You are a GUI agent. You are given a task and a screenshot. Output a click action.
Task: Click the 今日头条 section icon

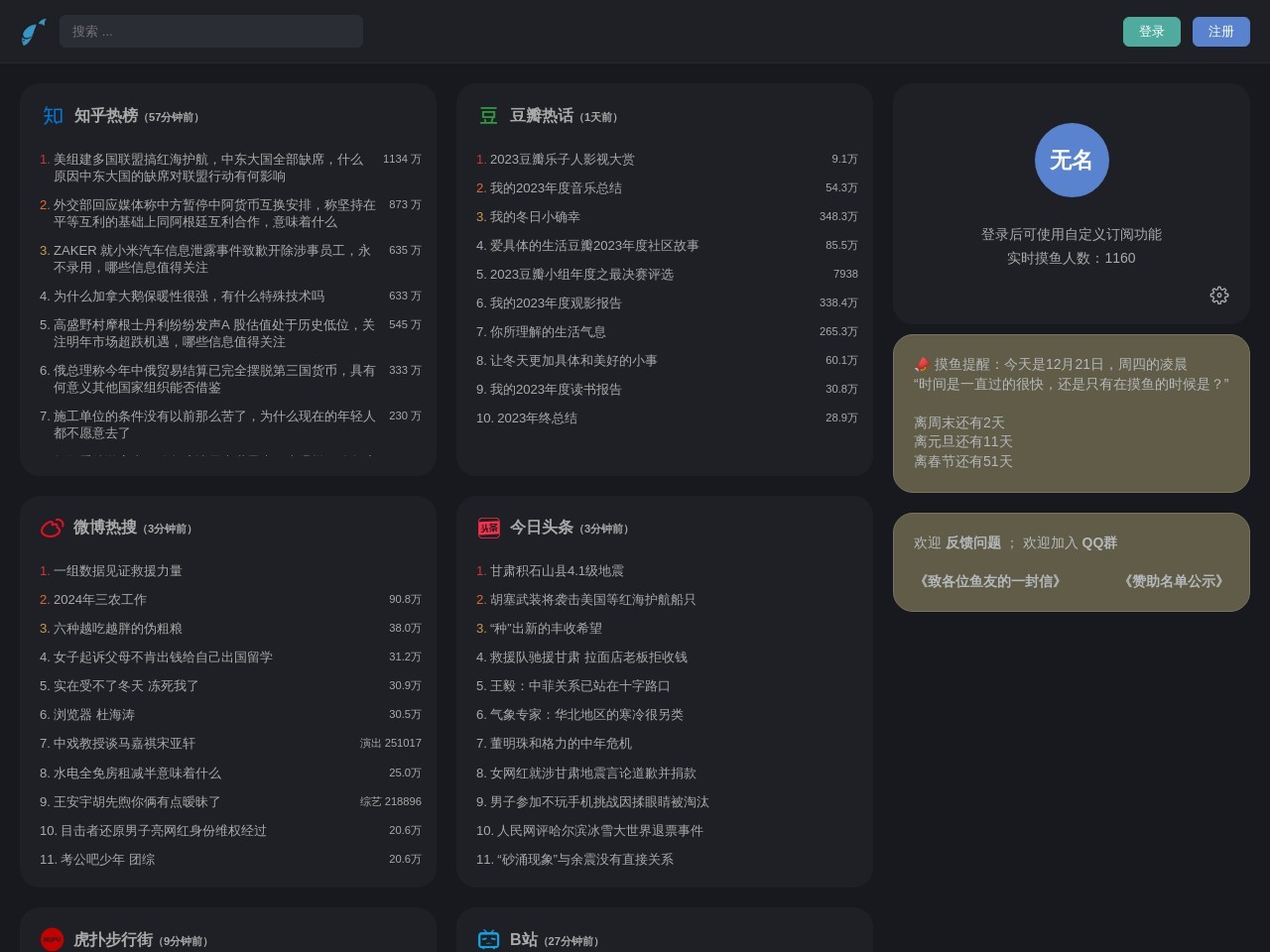click(488, 528)
